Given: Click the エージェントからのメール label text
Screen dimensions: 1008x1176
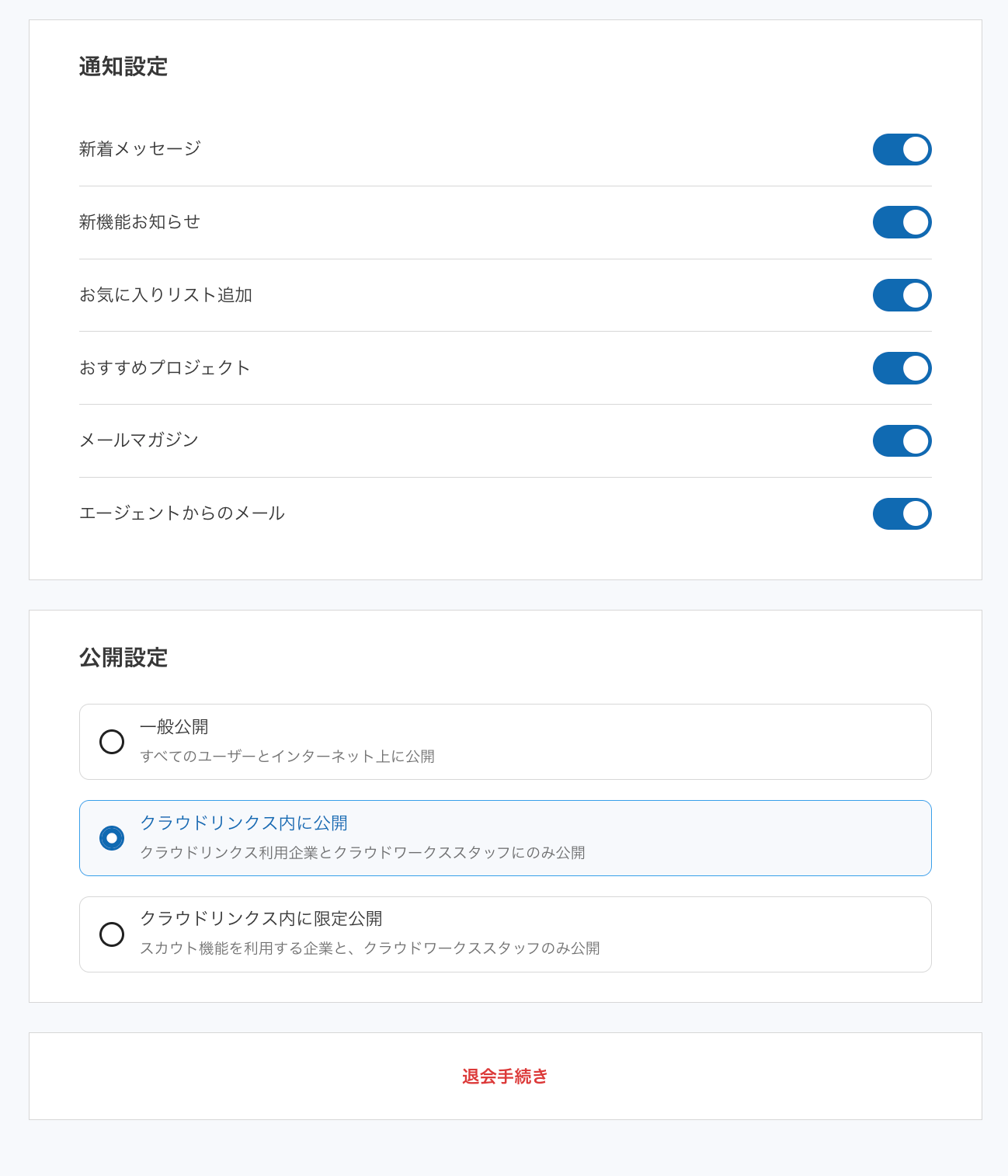Looking at the screenshot, I should click(x=182, y=513).
